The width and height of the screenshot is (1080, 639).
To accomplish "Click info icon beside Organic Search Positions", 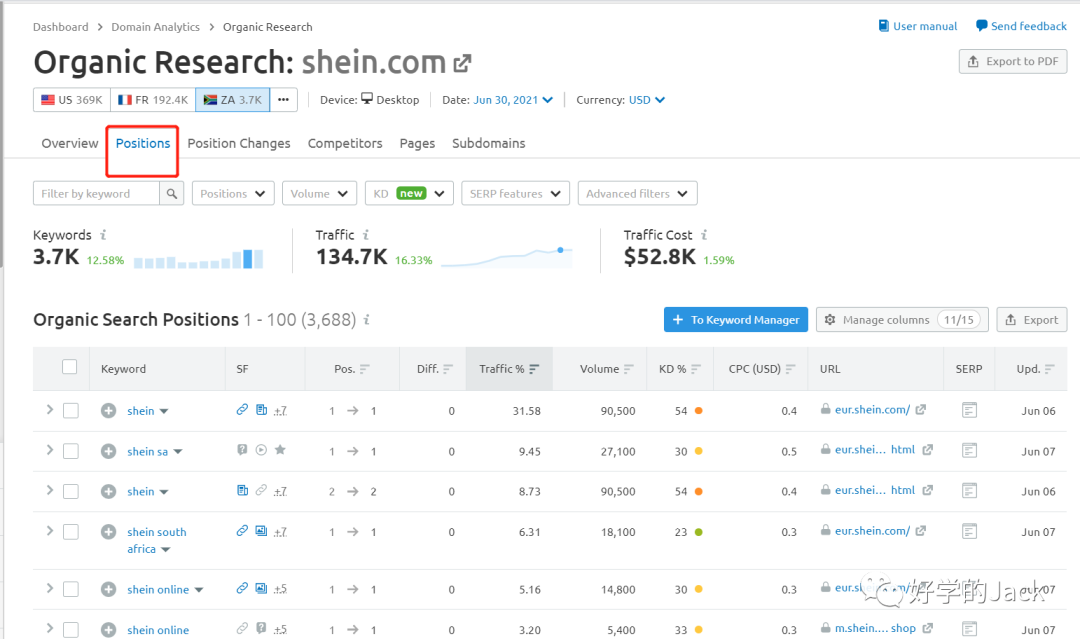I will (366, 320).
